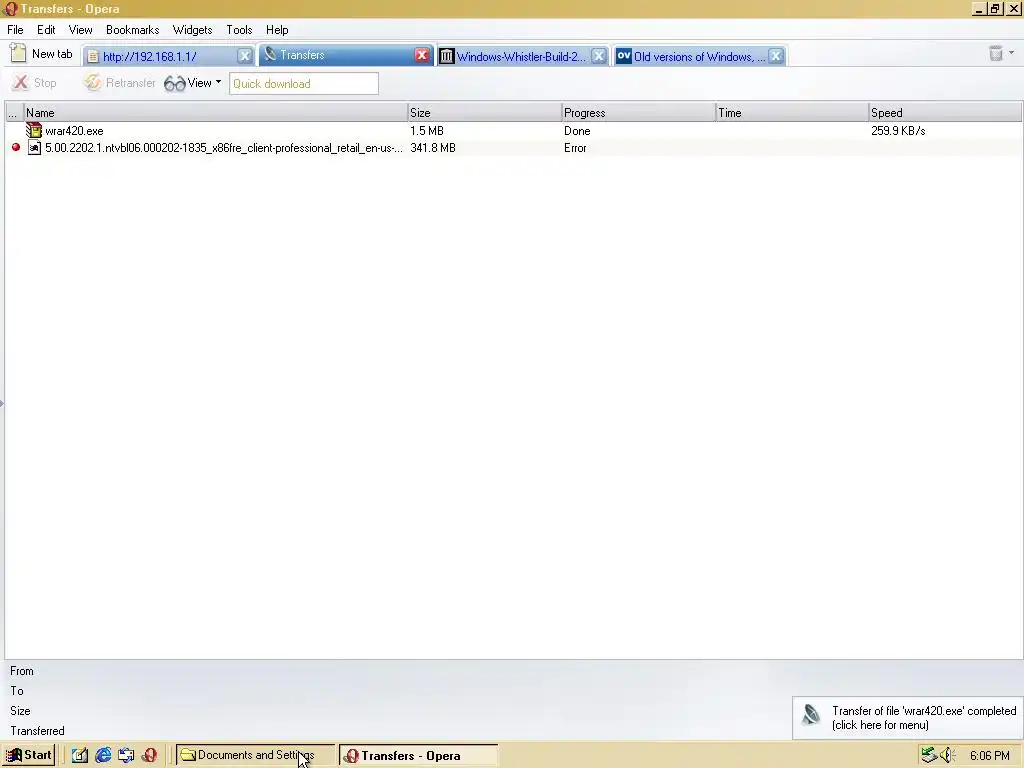This screenshot has height=768, width=1024.
Task: Switch to Documents and Settings taskbar window
Action: pos(255,755)
